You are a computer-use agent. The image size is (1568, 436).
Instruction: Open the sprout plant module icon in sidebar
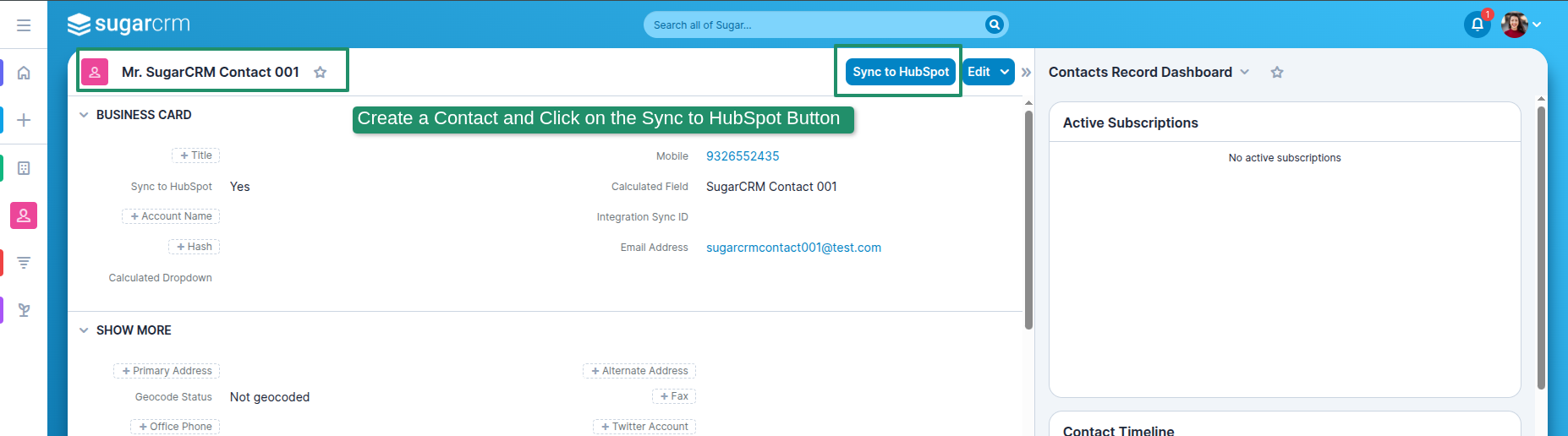(x=24, y=310)
